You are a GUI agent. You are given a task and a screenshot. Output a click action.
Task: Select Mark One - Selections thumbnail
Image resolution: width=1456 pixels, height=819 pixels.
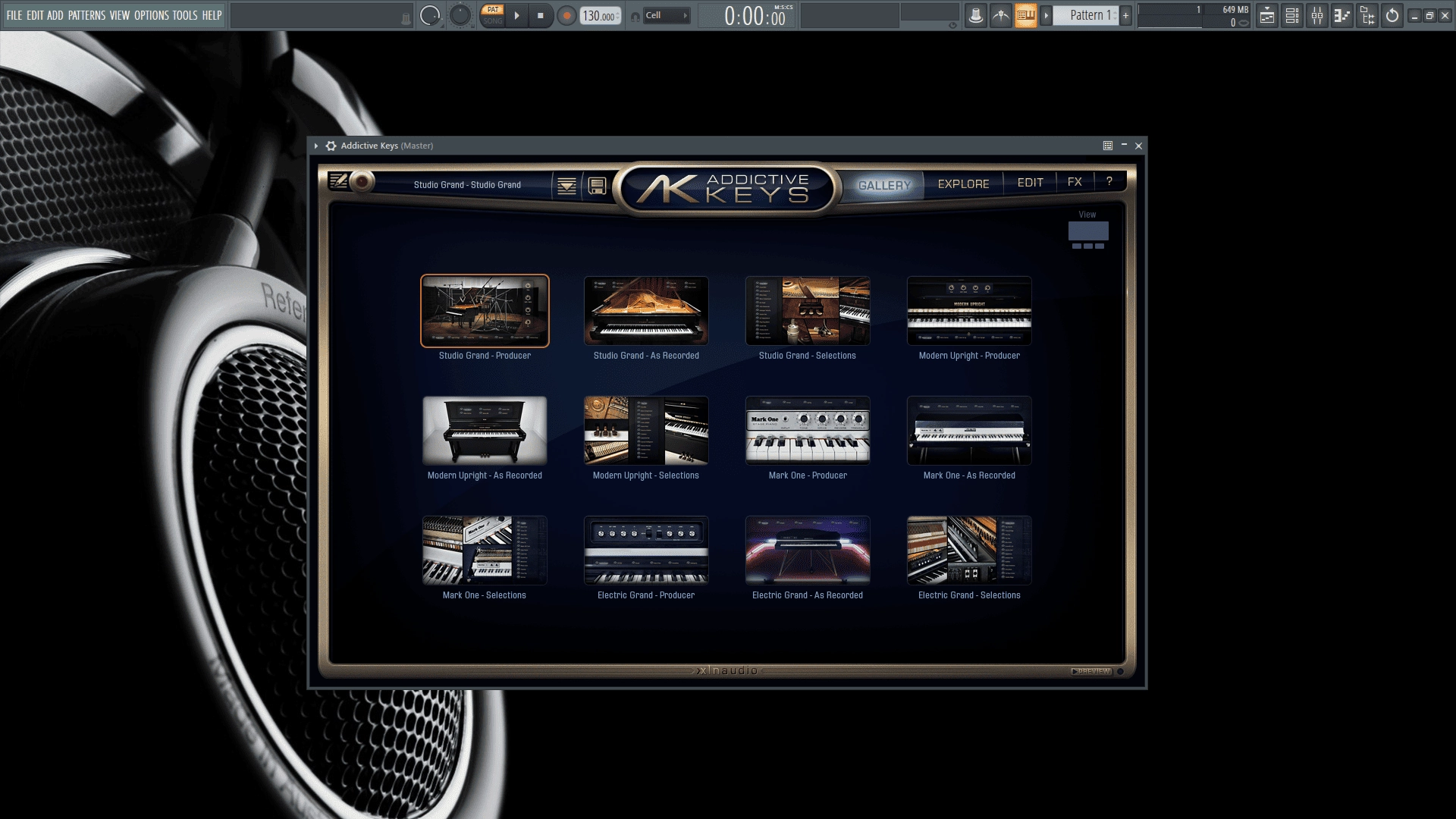pos(485,551)
